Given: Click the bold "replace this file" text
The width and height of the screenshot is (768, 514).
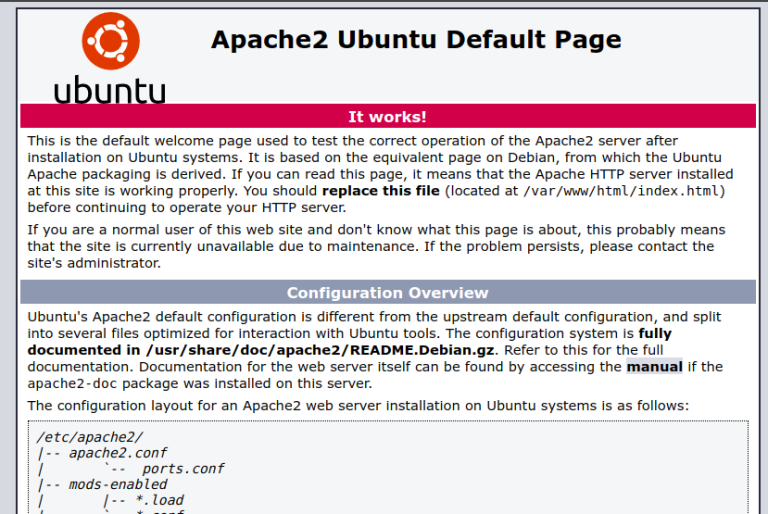Looking at the screenshot, I should [380, 191].
